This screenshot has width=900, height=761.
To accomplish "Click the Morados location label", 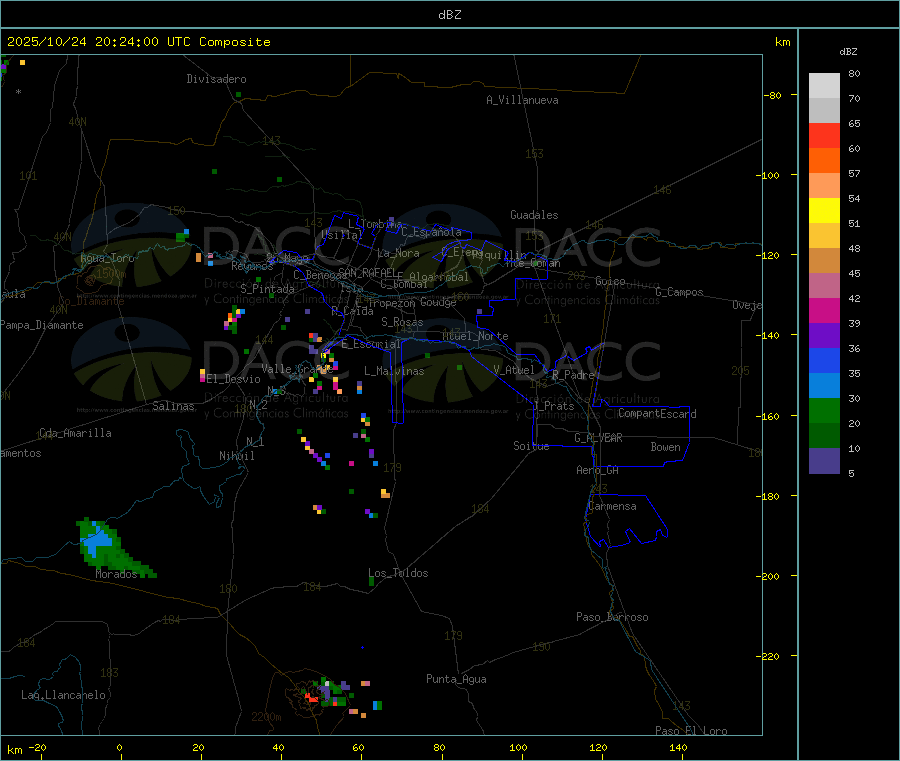I will 117,574.
